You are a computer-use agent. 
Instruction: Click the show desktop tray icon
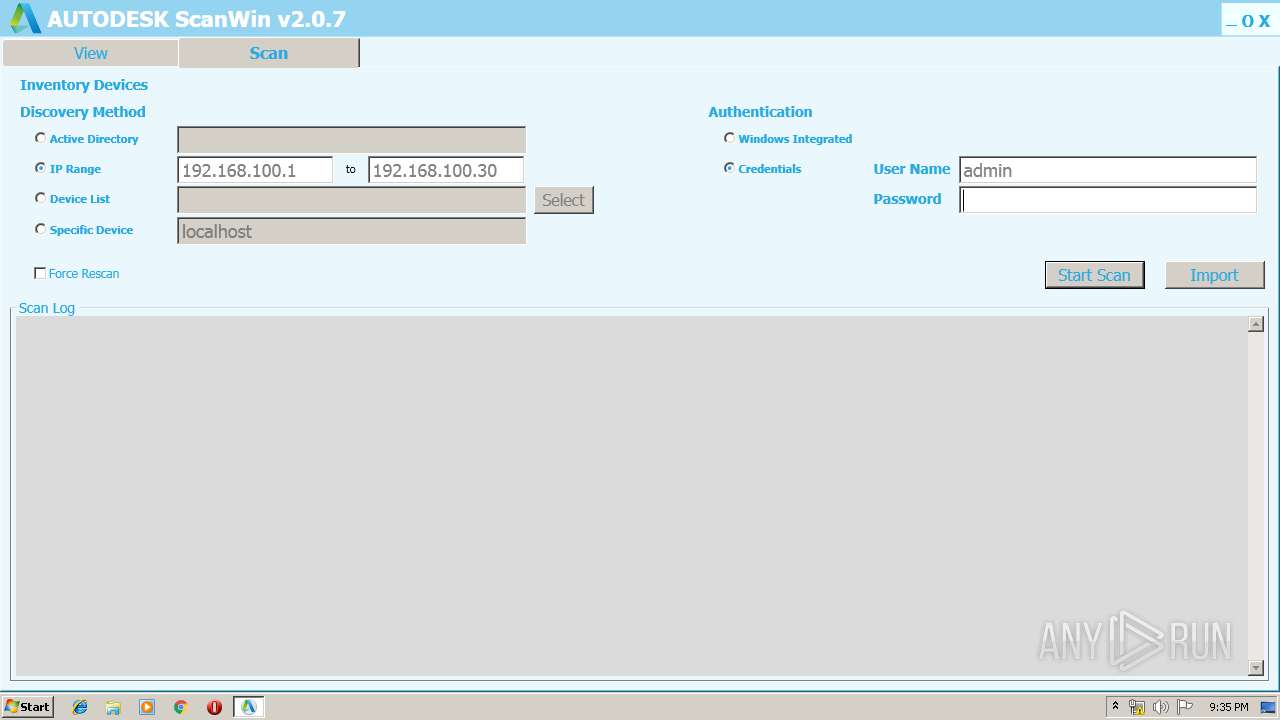(x=1268, y=707)
